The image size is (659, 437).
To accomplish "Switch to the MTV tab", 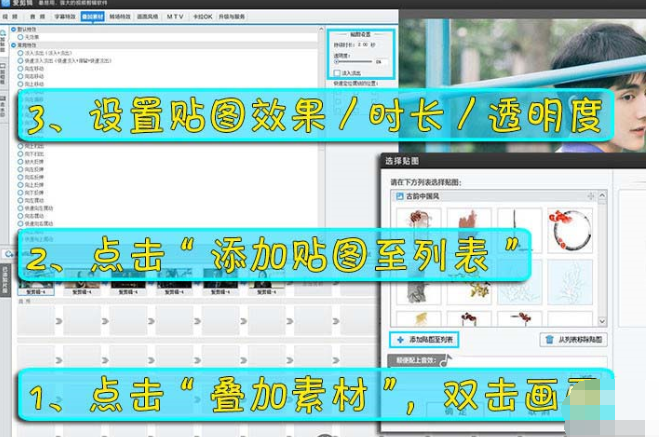I will (175, 18).
